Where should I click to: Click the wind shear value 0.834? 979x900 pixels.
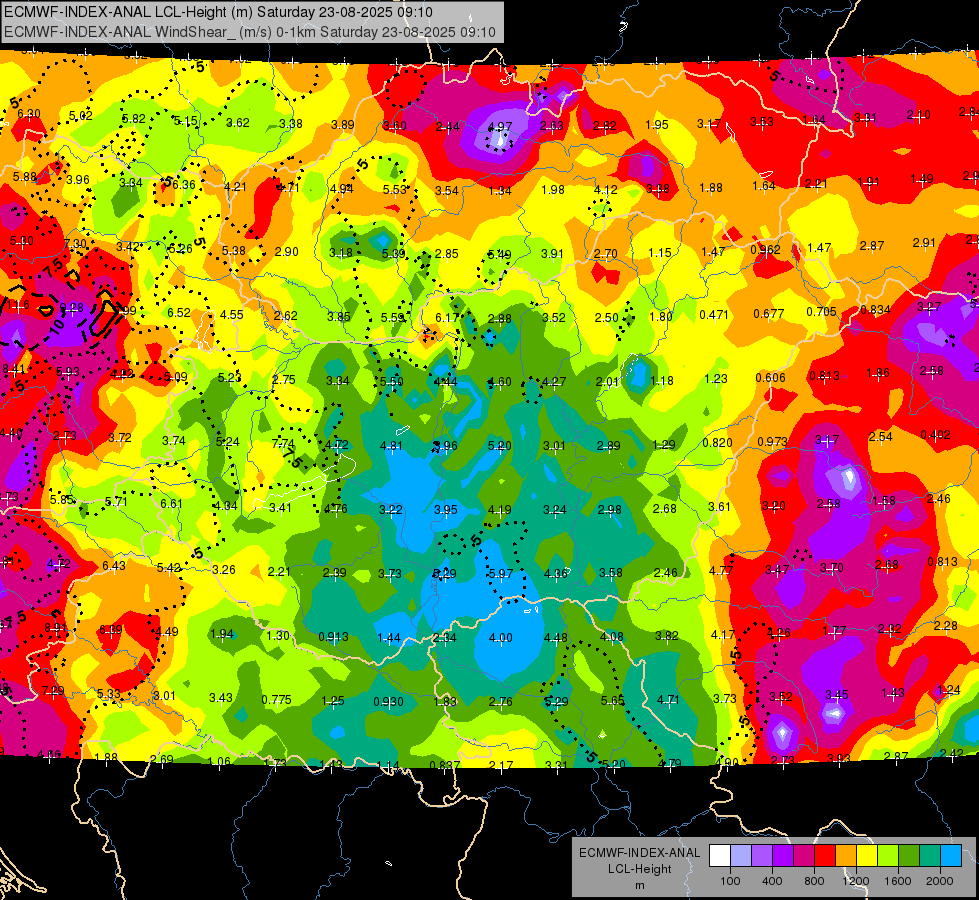875,310
